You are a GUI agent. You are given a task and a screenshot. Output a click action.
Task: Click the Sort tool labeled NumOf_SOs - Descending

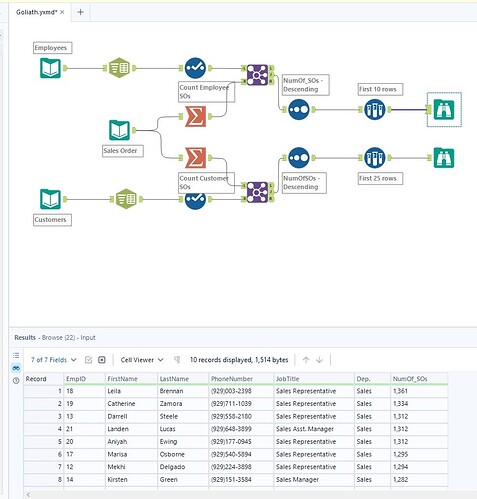click(299, 109)
